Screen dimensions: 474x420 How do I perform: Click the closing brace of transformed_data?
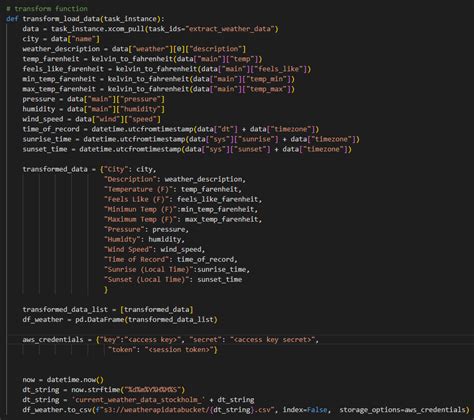[x=106, y=290]
